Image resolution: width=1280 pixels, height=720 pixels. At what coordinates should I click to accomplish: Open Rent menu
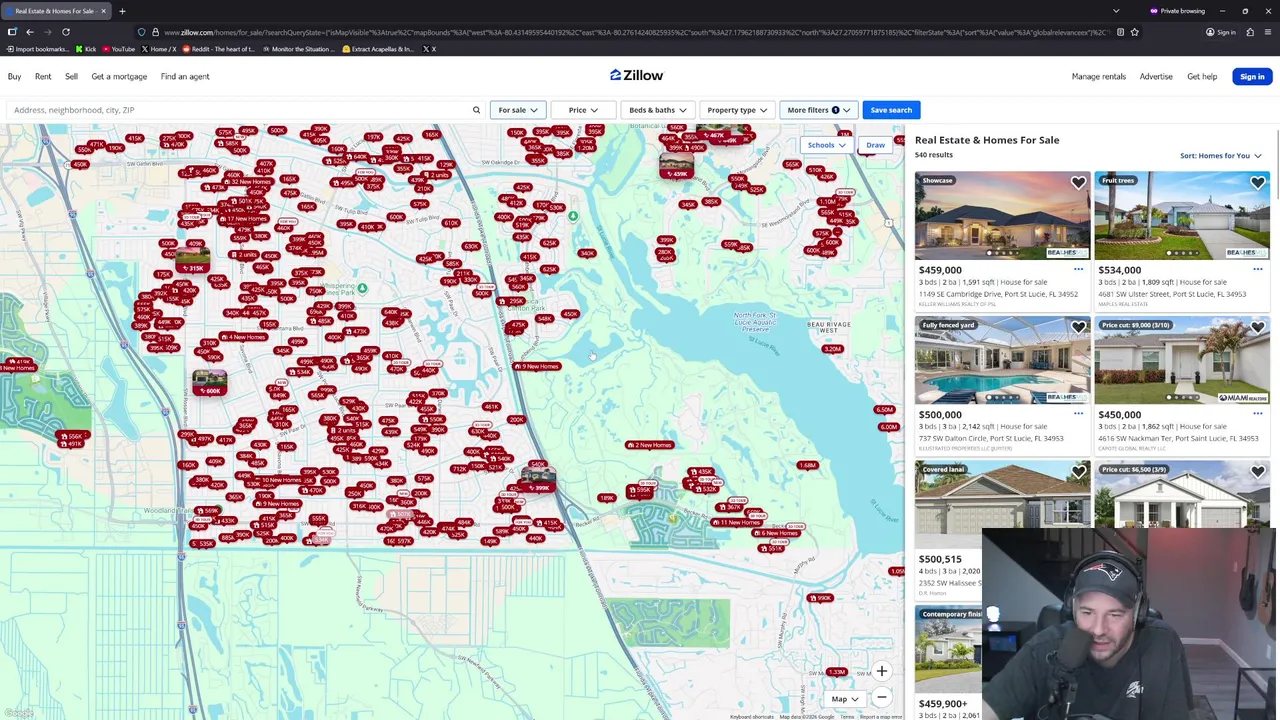click(x=43, y=76)
